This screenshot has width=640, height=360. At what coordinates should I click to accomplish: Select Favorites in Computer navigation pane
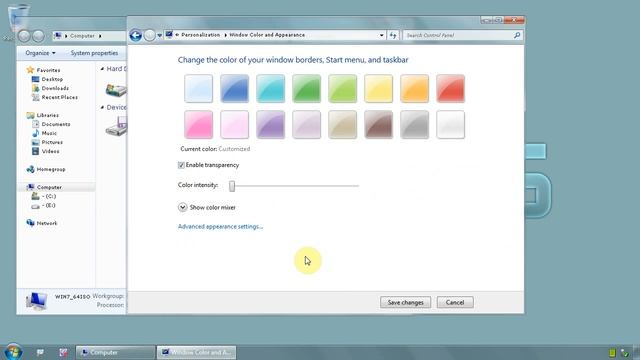pyautogui.click(x=48, y=70)
